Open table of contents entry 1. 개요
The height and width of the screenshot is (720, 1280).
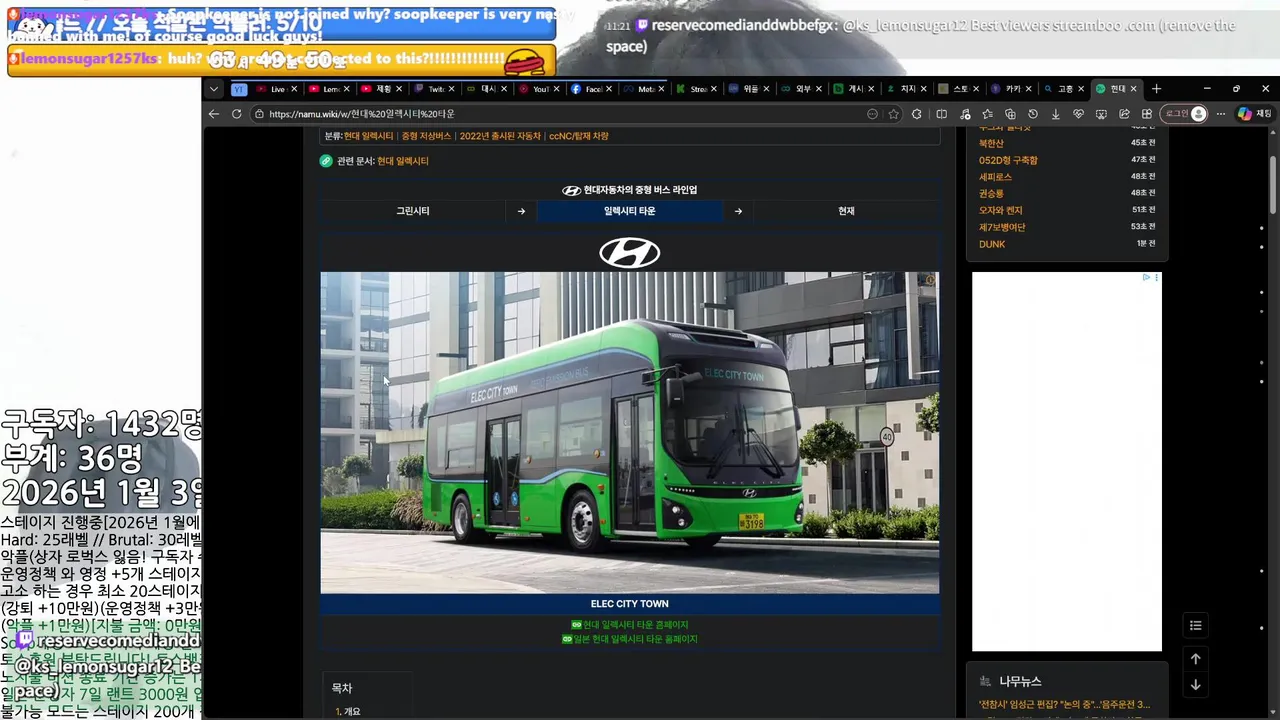[348, 712]
